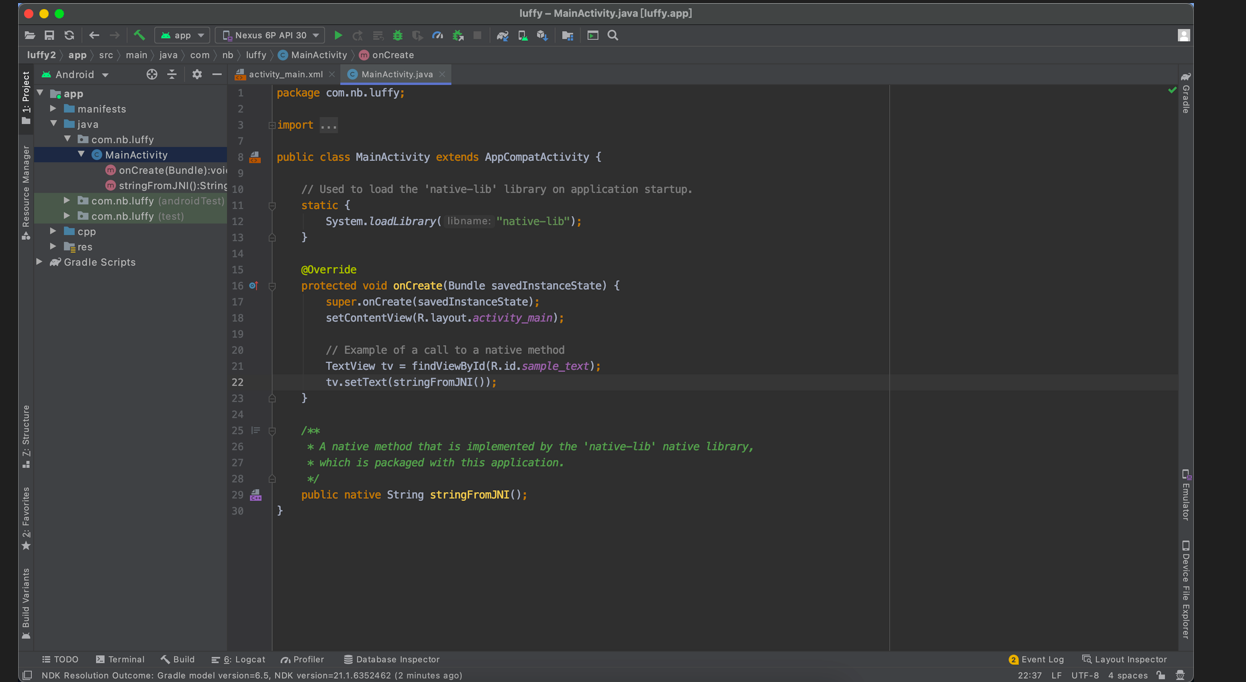
Task: Toggle code folding for the import block
Action: coord(271,125)
